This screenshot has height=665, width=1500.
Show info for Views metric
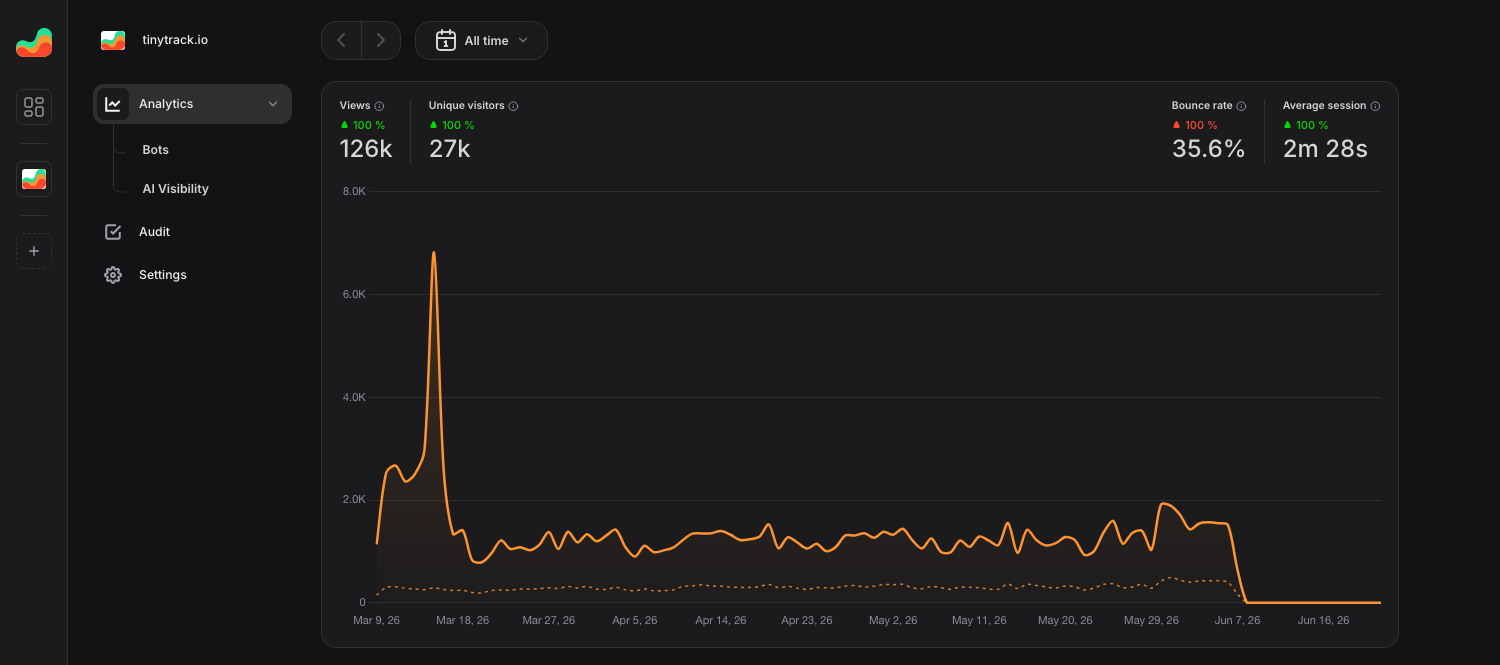tap(379, 106)
